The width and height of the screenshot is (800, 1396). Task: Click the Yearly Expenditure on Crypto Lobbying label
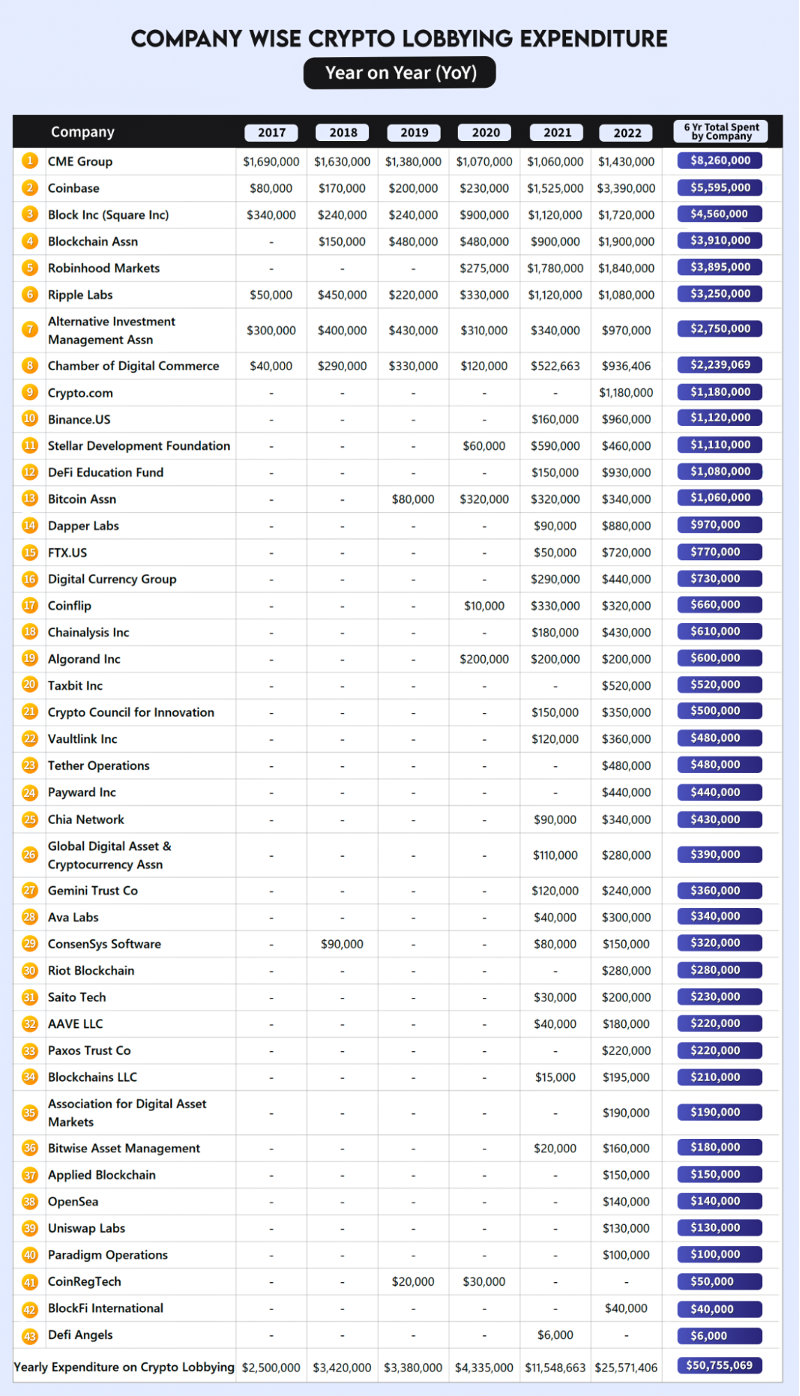(x=123, y=1366)
